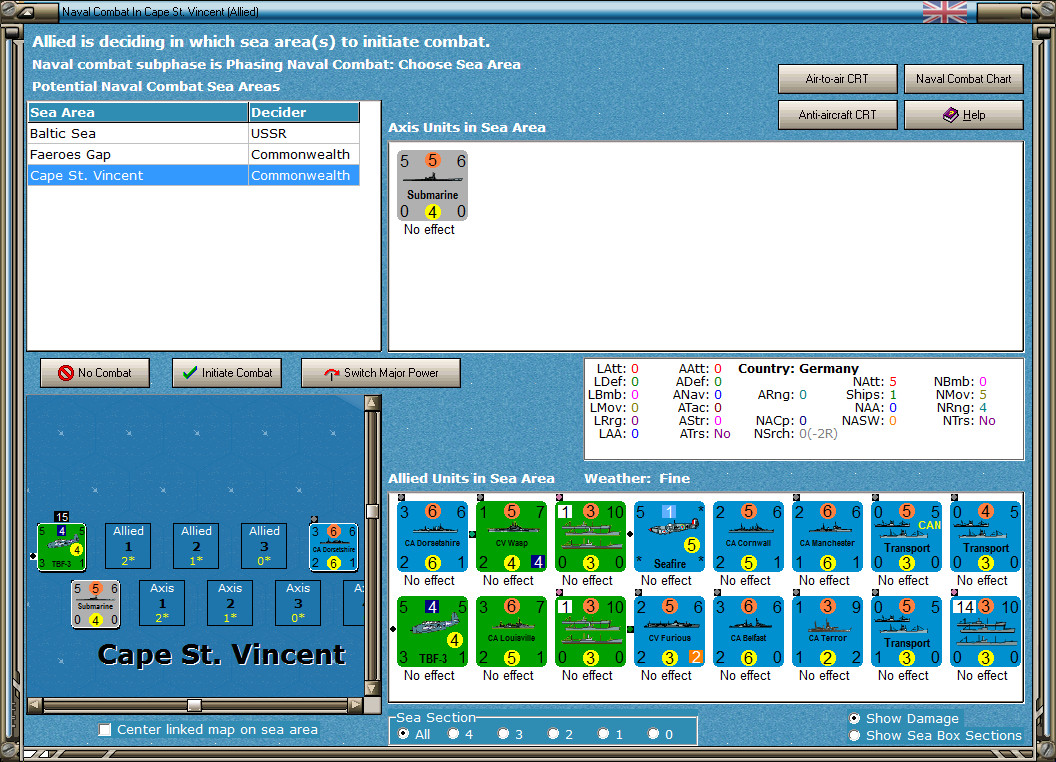Click the Decider column header
Image resolution: width=1056 pixels, height=762 pixels.
click(x=304, y=113)
